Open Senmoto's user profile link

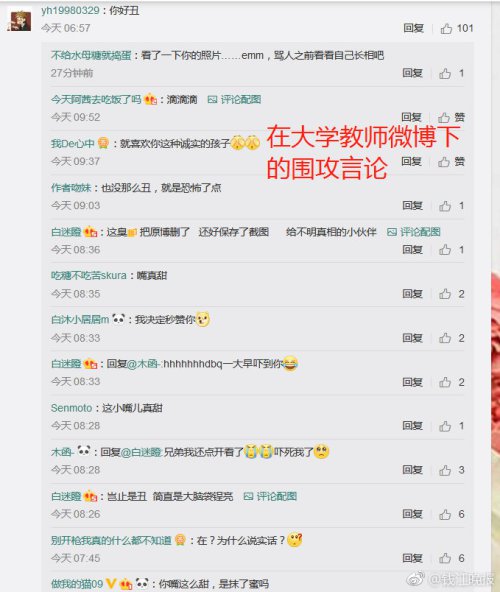pyautogui.click(x=71, y=408)
